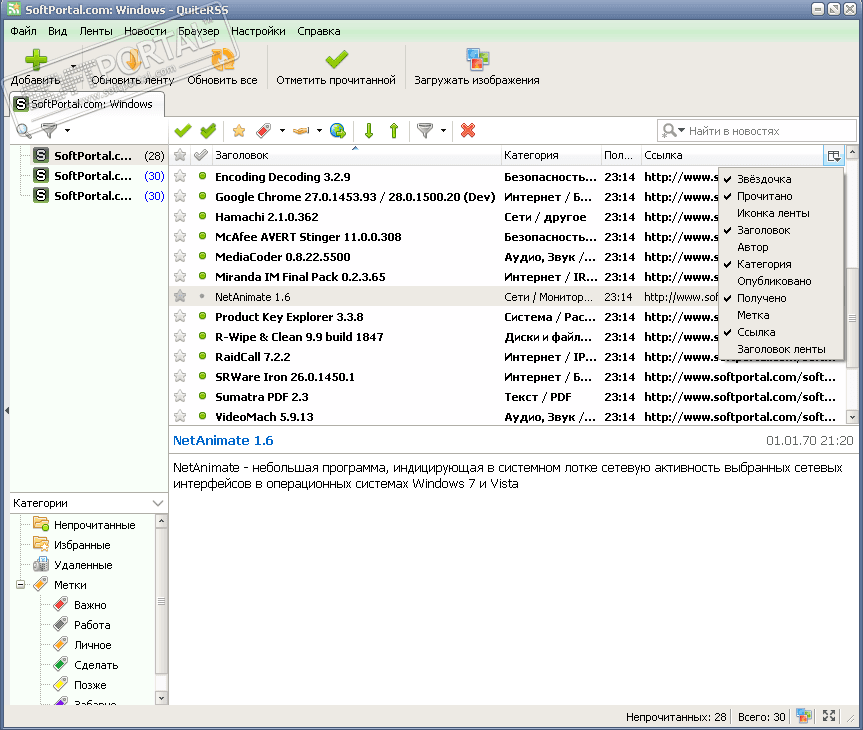The width and height of the screenshot is (863, 730).
Task: Uncheck Ссылка column in the menu
Action: pyautogui.click(x=782, y=332)
